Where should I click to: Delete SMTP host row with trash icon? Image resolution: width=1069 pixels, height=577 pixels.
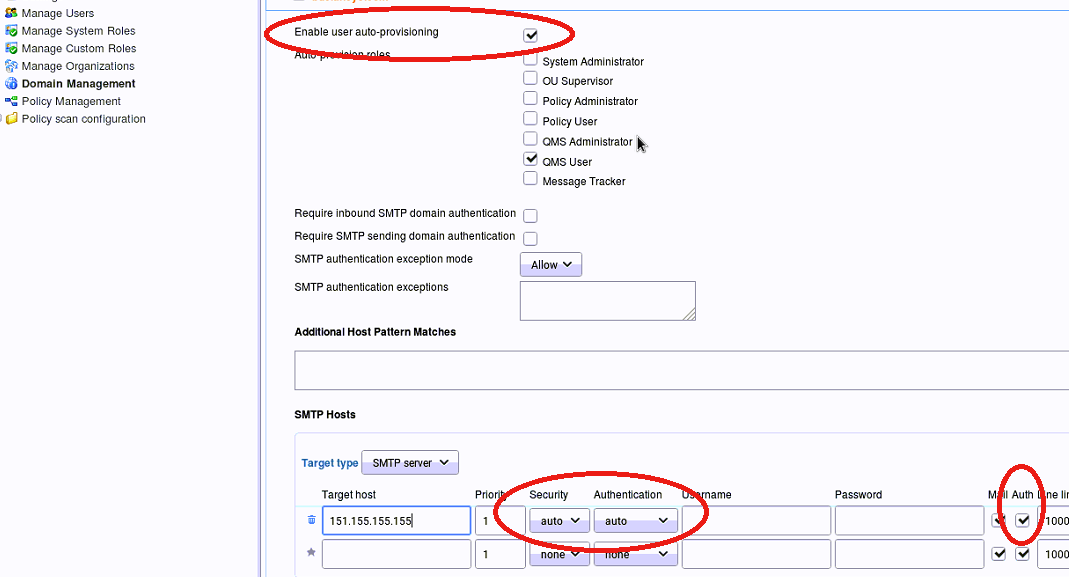[311, 520]
